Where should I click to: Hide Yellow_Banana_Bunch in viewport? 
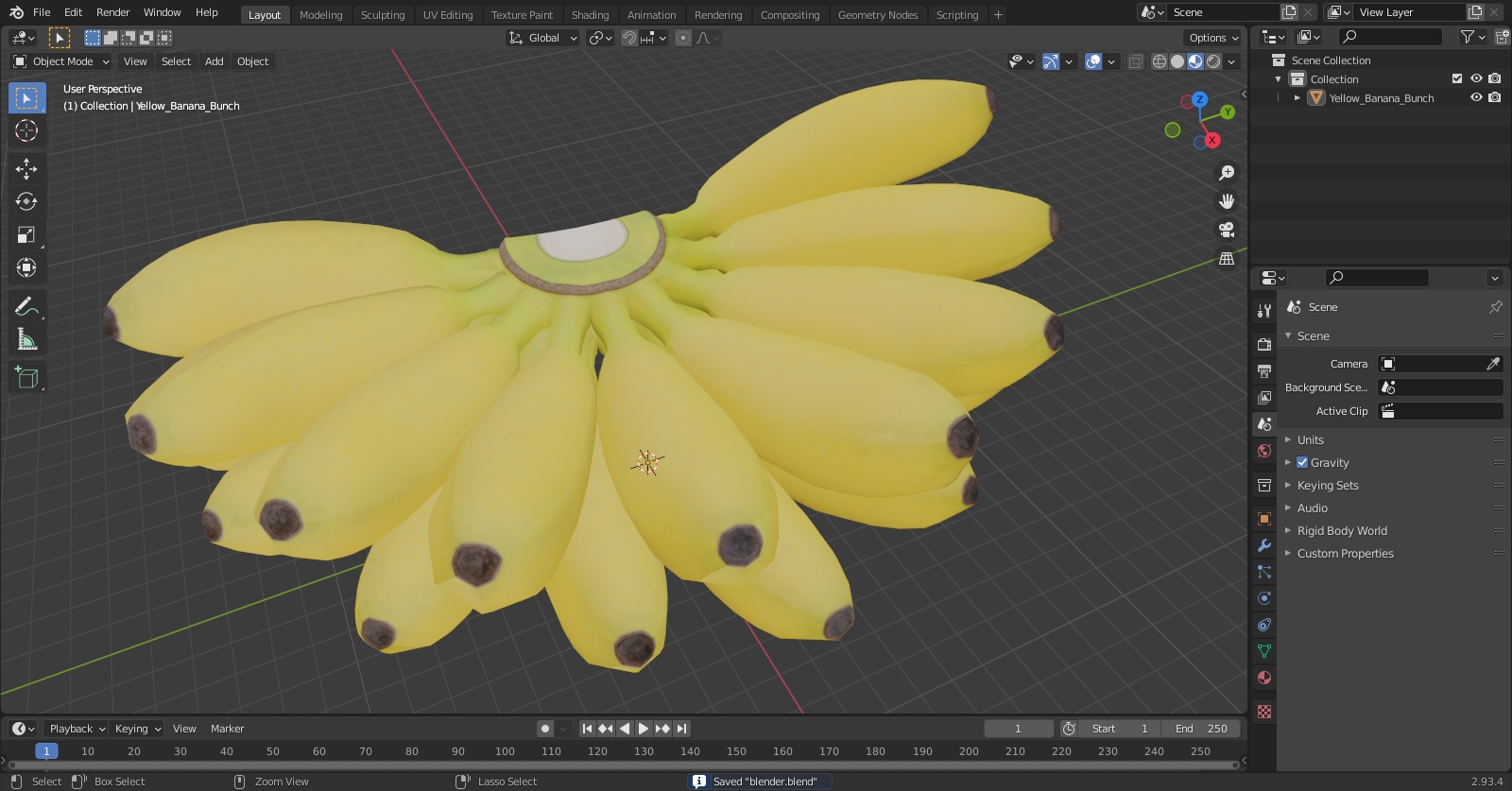point(1476,97)
